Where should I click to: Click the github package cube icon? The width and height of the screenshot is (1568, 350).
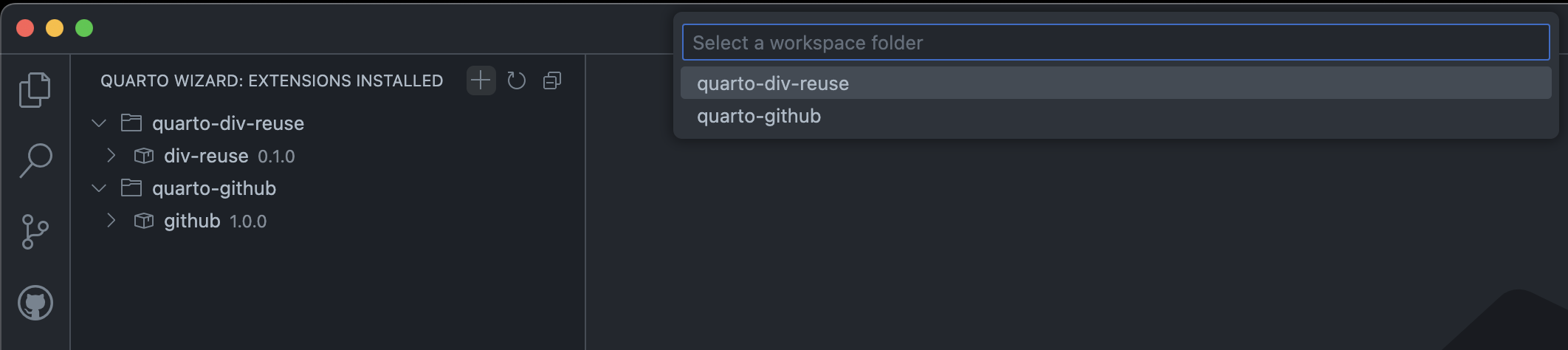coord(144,221)
